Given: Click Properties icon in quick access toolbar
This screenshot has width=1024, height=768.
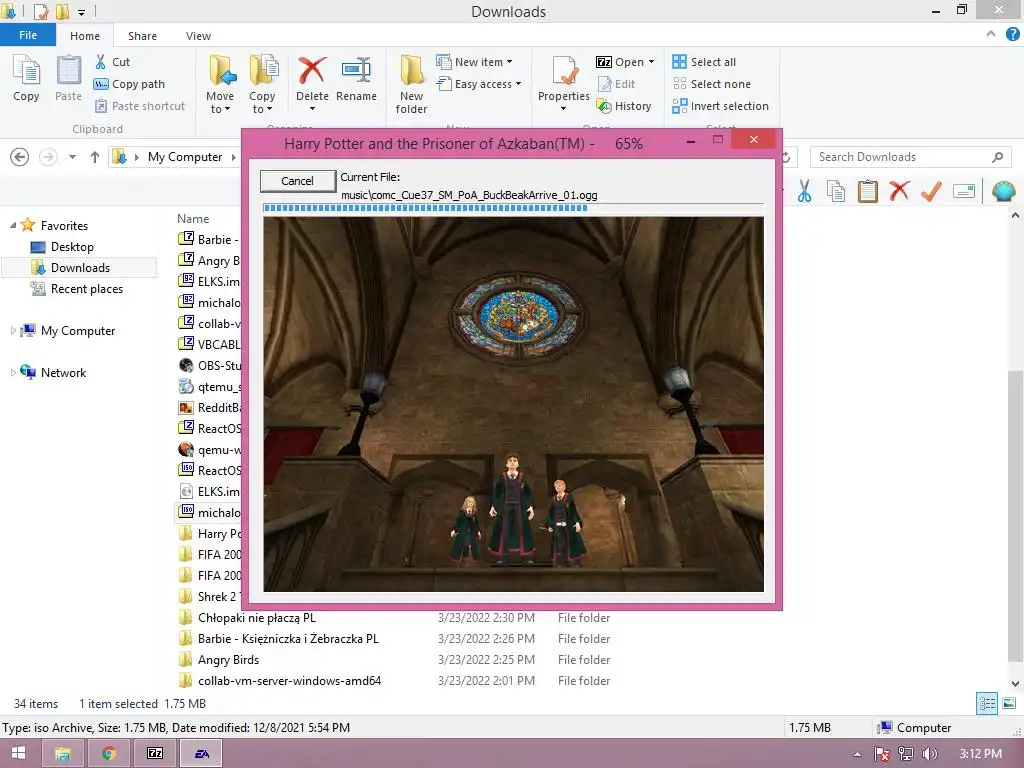Looking at the screenshot, I should click(40, 11).
